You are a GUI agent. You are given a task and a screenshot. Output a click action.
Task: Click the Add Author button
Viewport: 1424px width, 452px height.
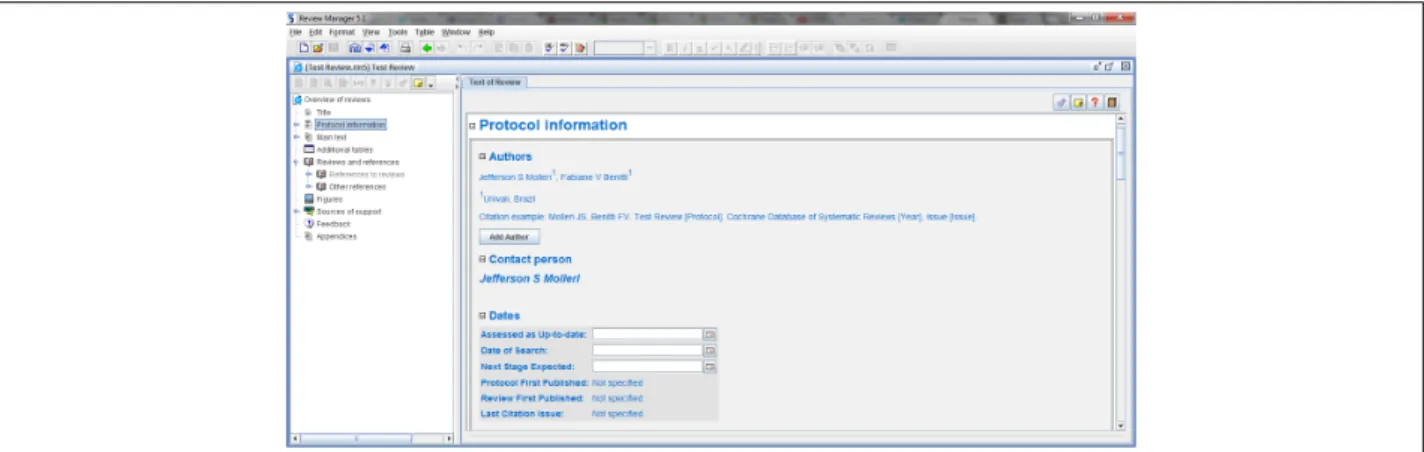tap(509, 237)
